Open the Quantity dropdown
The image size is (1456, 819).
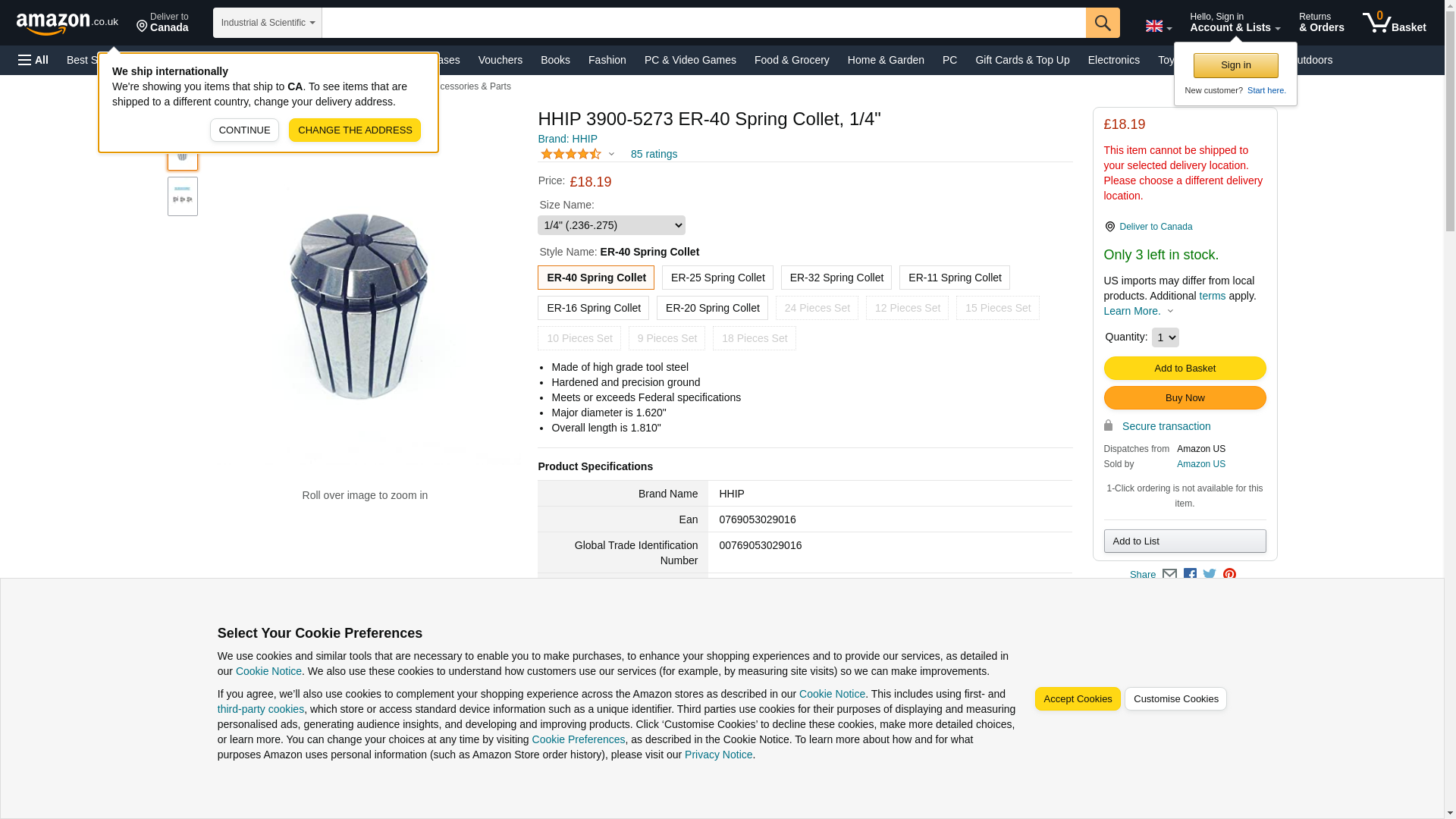click(x=1165, y=337)
